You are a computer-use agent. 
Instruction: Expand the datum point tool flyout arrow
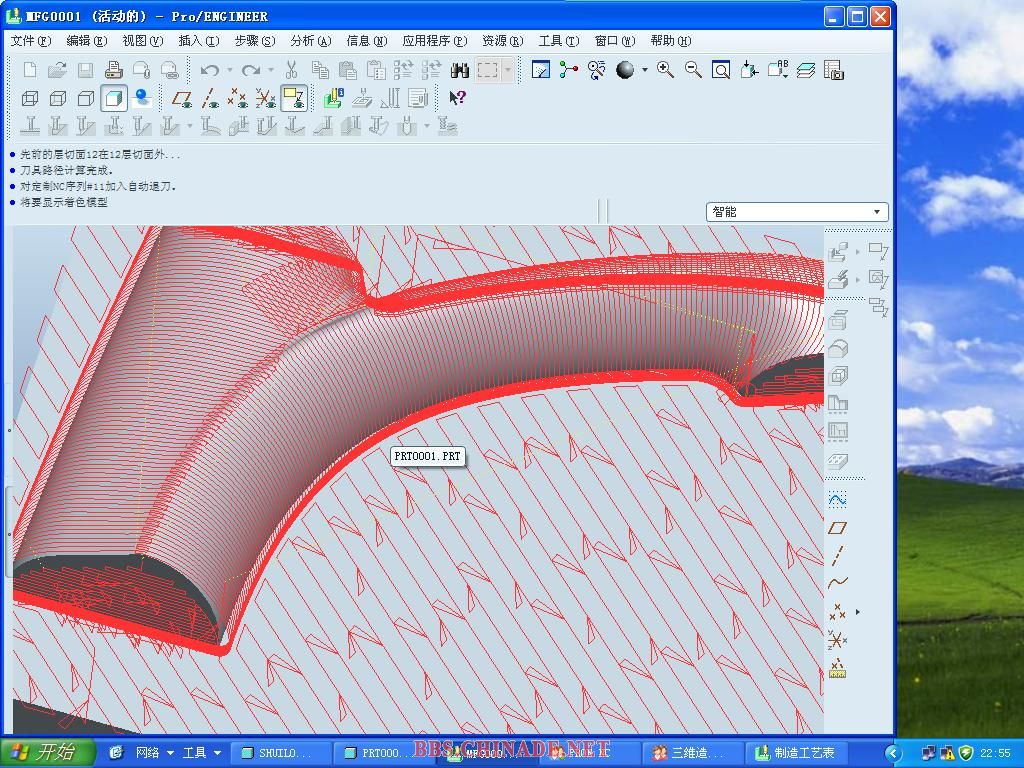[x=858, y=612]
